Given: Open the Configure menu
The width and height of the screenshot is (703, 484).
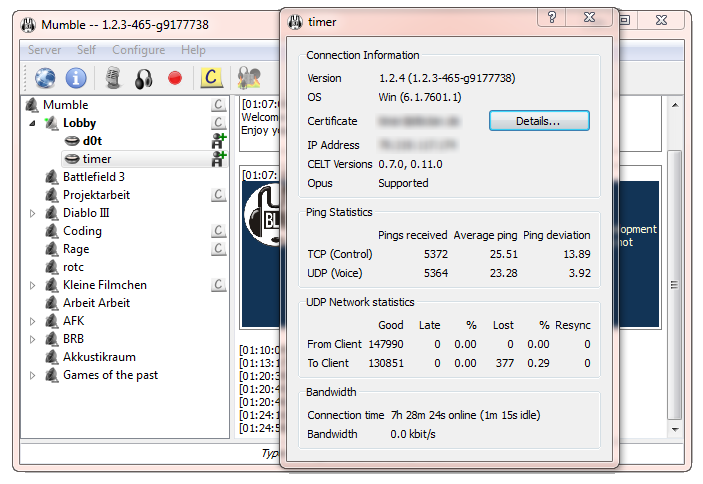Looking at the screenshot, I should 139,50.
